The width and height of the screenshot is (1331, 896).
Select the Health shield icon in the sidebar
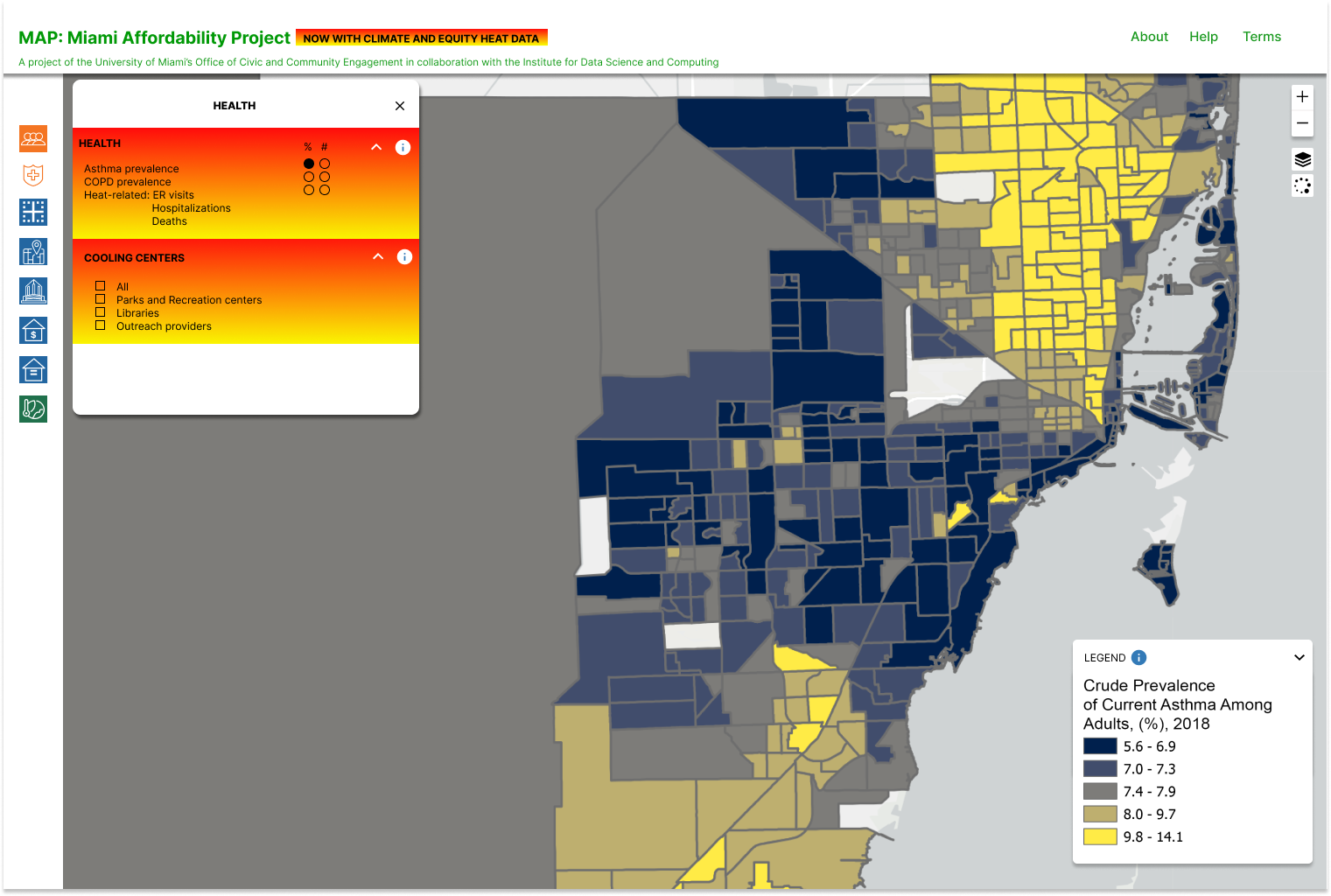33,175
